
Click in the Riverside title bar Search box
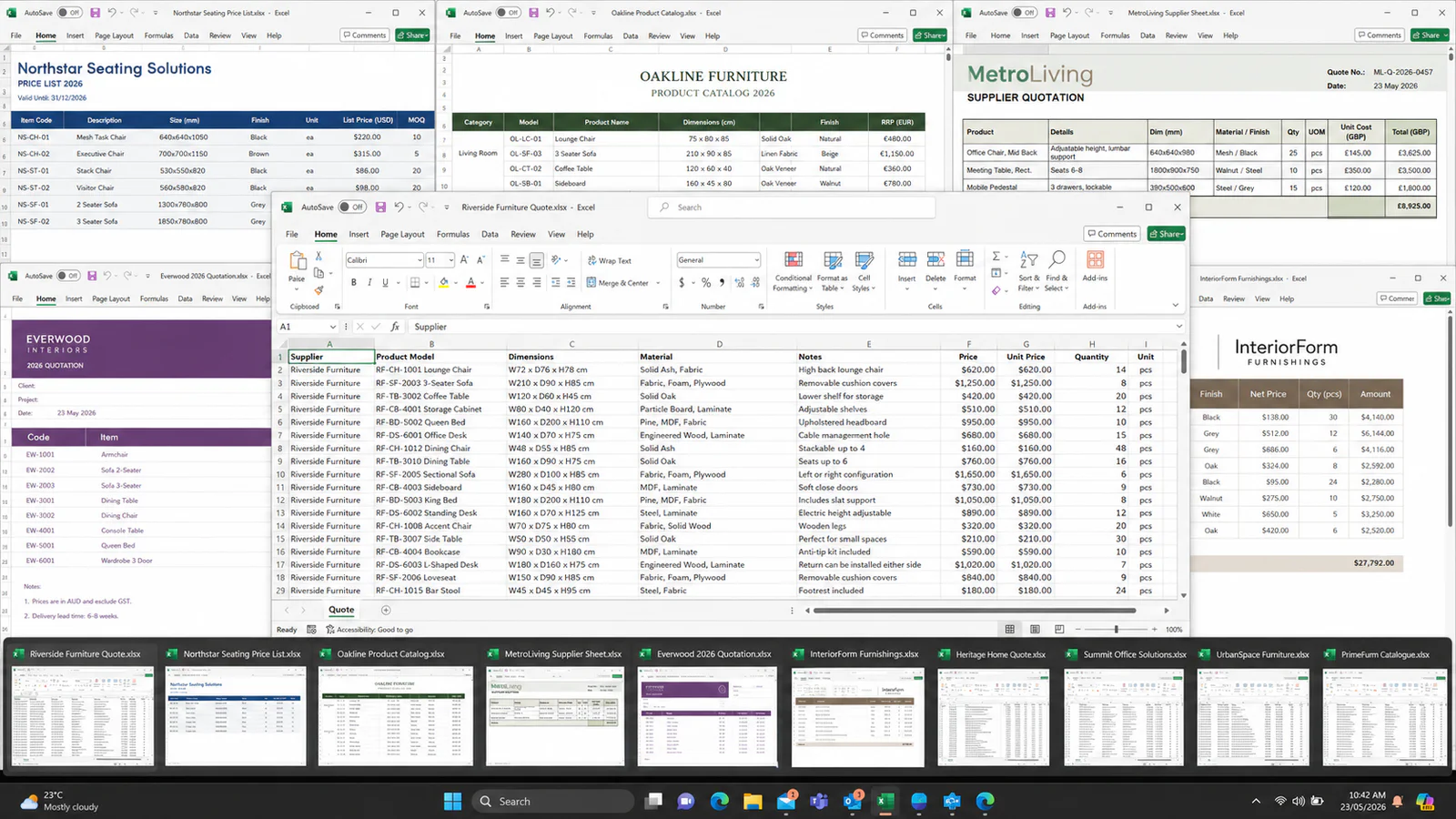click(792, 207)
